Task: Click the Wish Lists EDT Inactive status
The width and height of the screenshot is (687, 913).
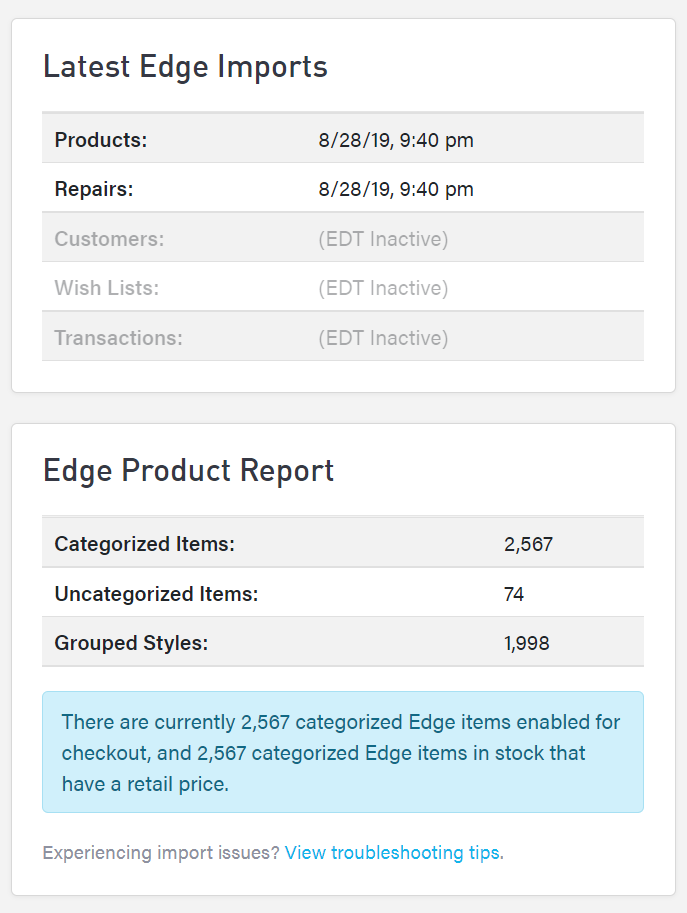Action: [383, 288]
